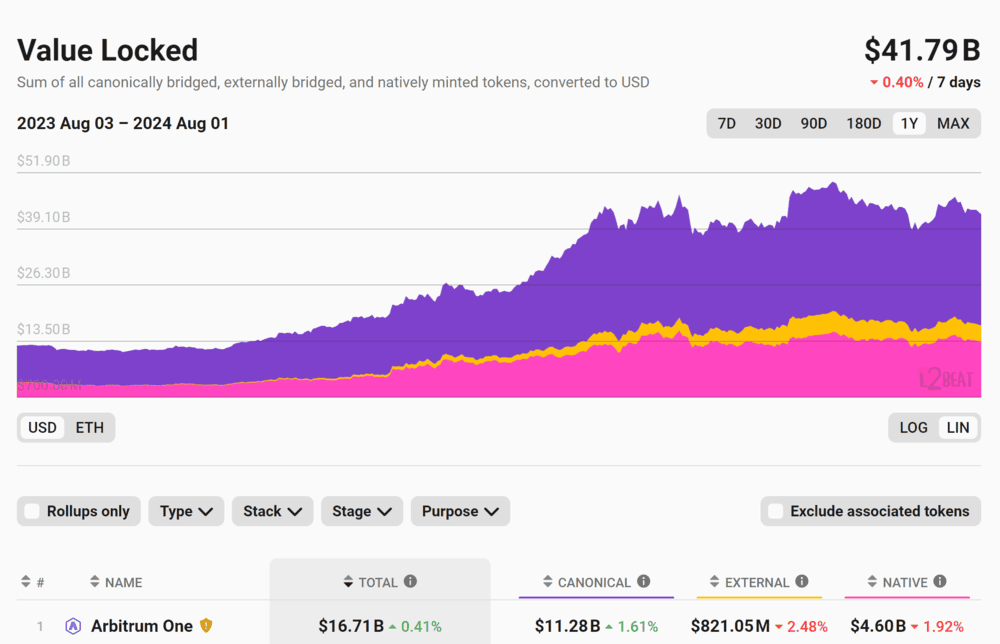Open the Stage filter dropdown

[x=362, y=511]
